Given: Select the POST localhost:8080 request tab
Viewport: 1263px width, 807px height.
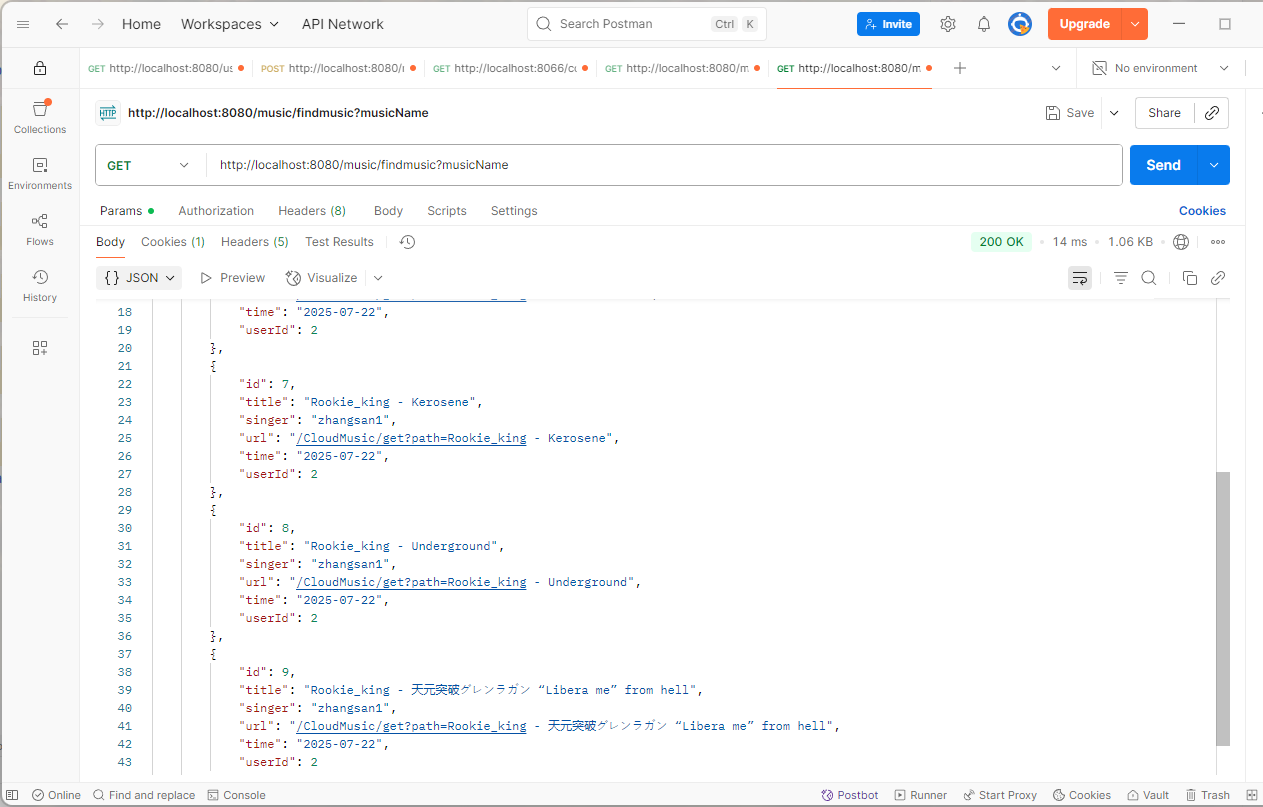Looking at the screenshot, I should click(338, 68).
